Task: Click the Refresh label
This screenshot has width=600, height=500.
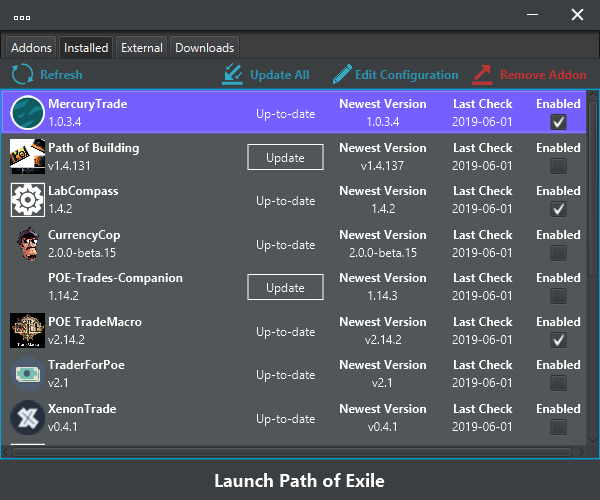Action: point(61,75)
